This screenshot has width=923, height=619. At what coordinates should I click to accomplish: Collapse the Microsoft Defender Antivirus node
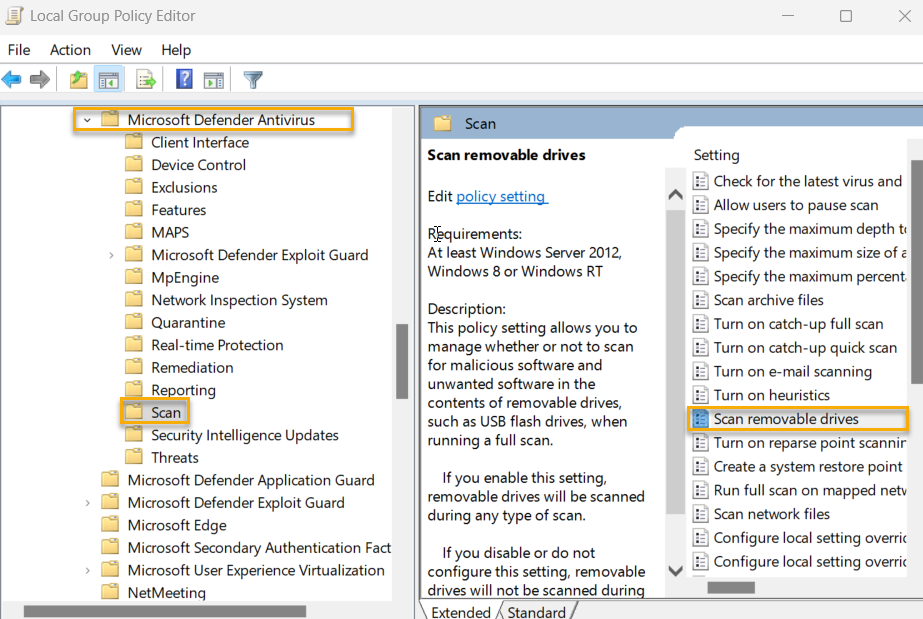point(87,120)
